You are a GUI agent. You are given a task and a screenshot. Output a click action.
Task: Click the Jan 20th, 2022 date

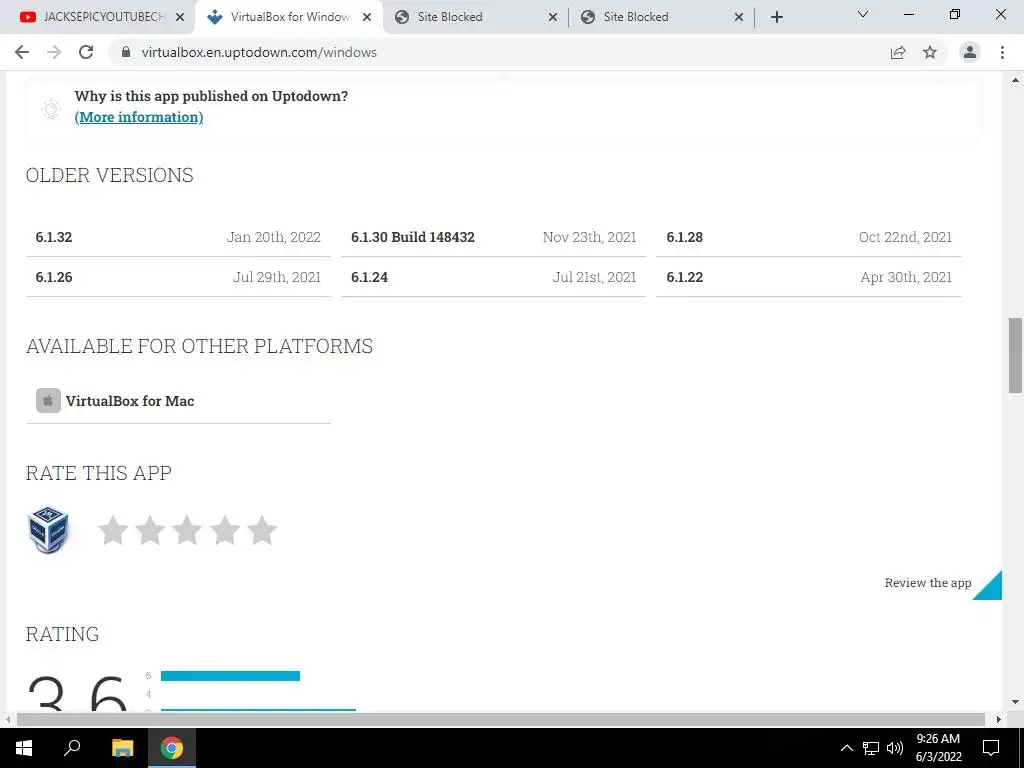[x=274, y=237]
